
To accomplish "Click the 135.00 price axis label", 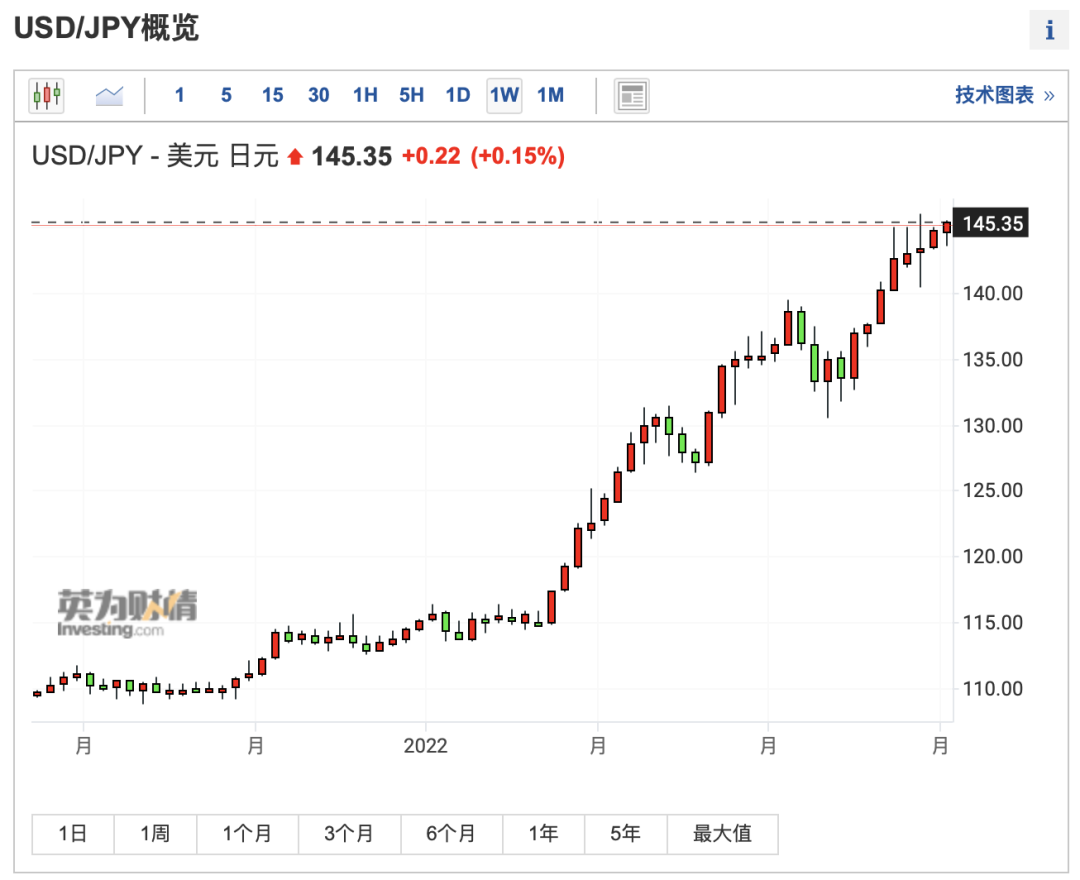I will pos(993,359).
